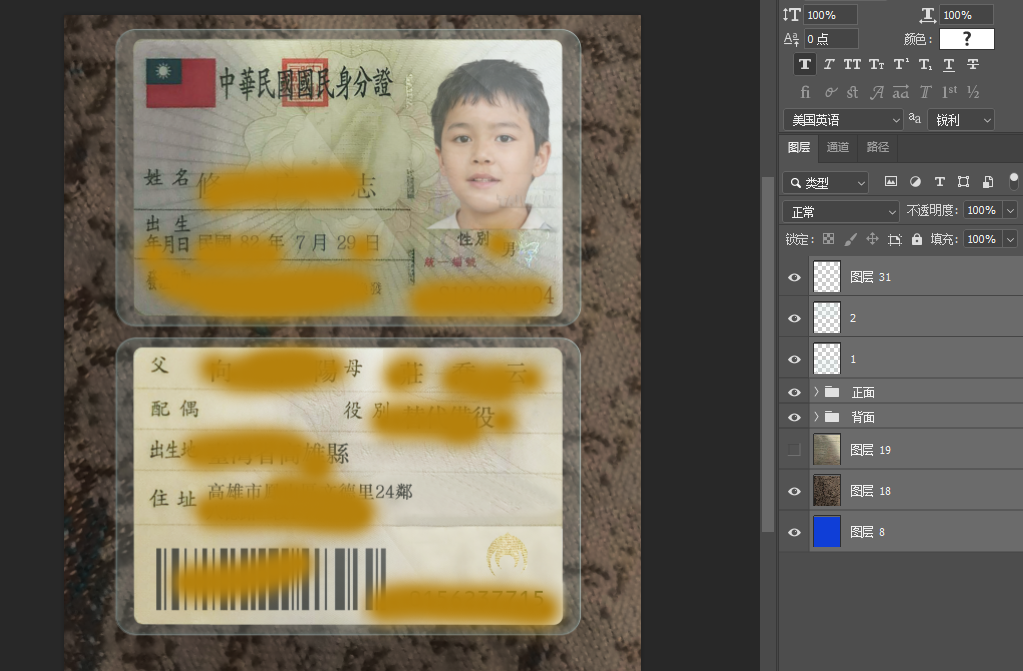This screenshot has width=1023, height=671.
Task: Open the 锐利 anti-aliasing dropdown
Action: click(961, 119)
